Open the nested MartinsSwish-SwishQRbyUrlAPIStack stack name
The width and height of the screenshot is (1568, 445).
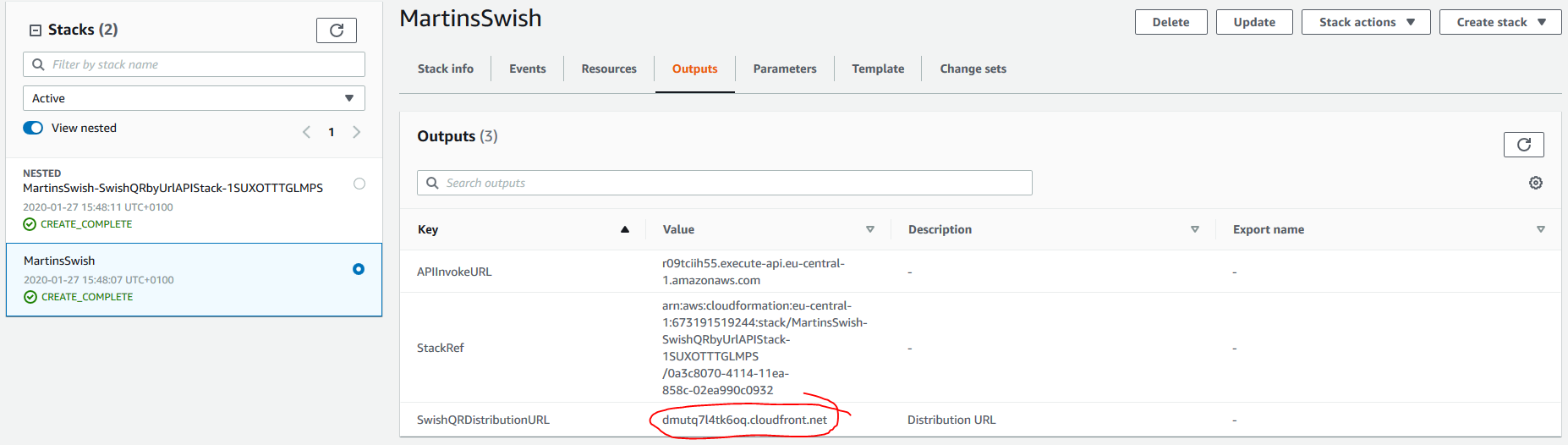pyautogui.click(x=173, y=188)
